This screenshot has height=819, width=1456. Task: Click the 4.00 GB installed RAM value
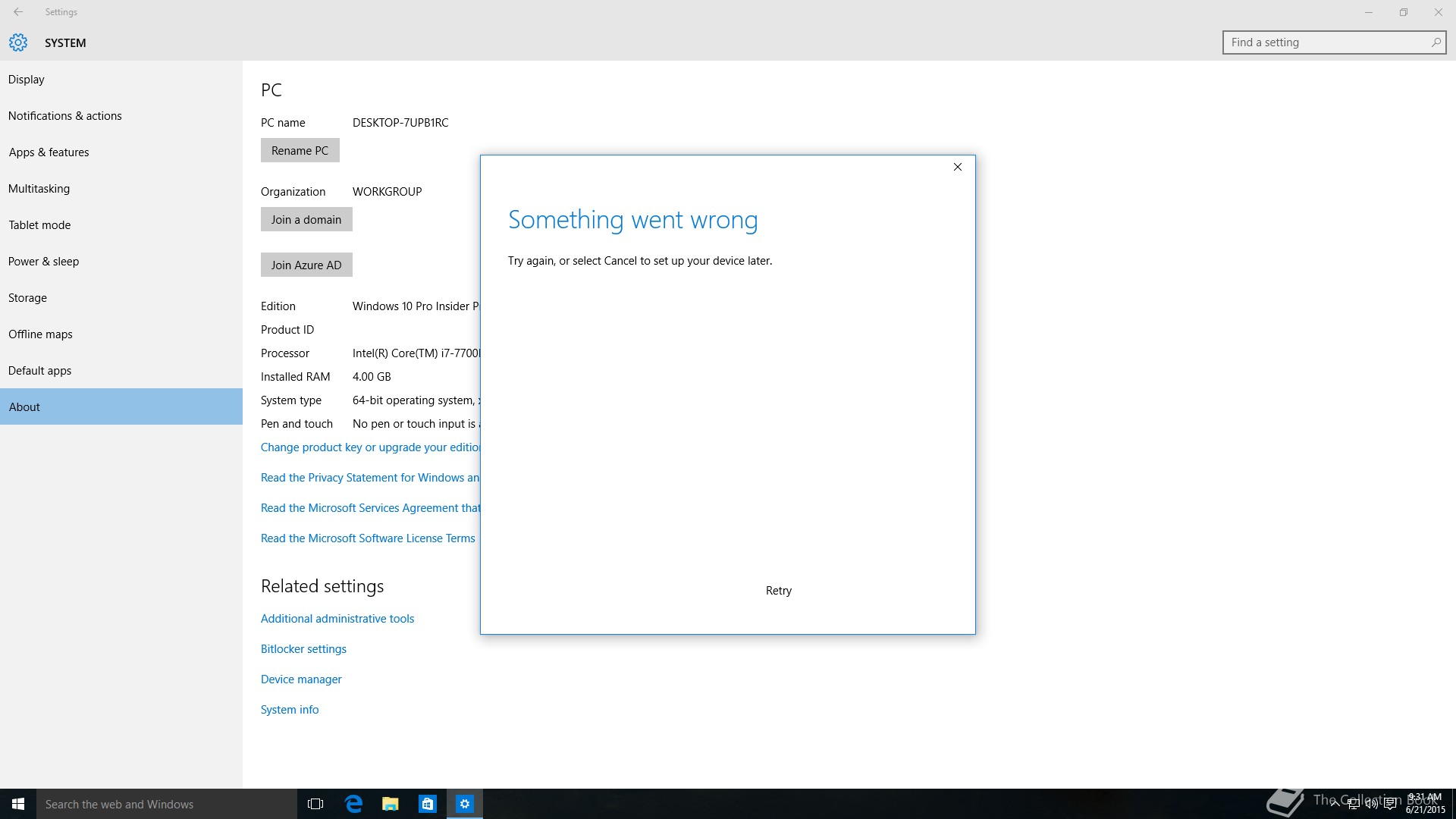pyautogui.click(x=372, y=377)
